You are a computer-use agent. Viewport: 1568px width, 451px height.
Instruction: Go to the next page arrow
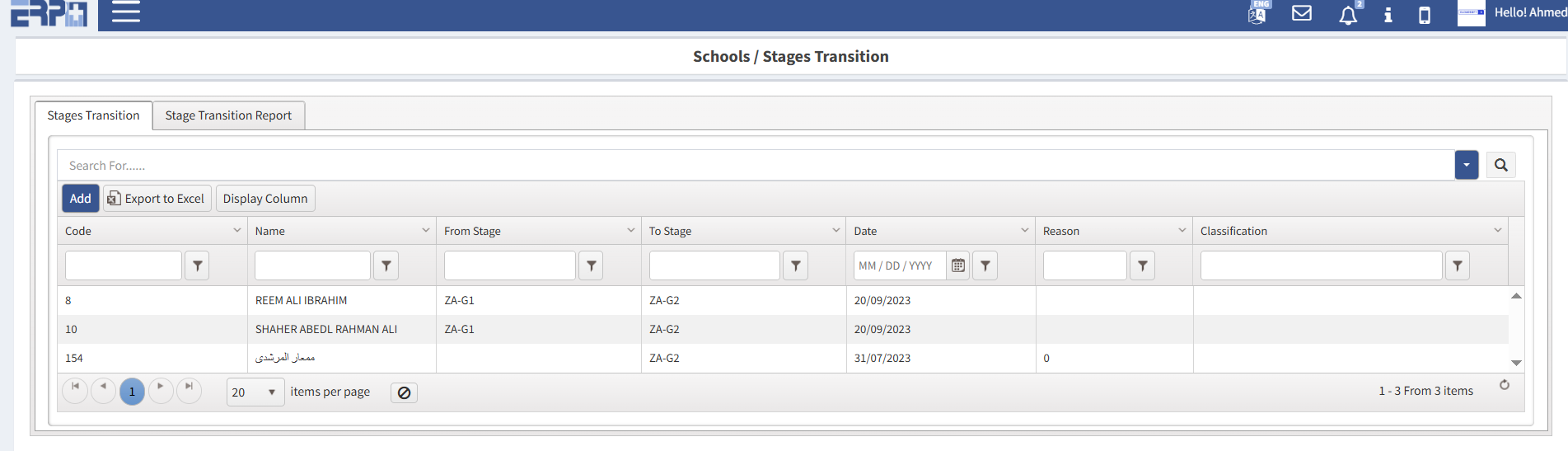coord(161,387)
